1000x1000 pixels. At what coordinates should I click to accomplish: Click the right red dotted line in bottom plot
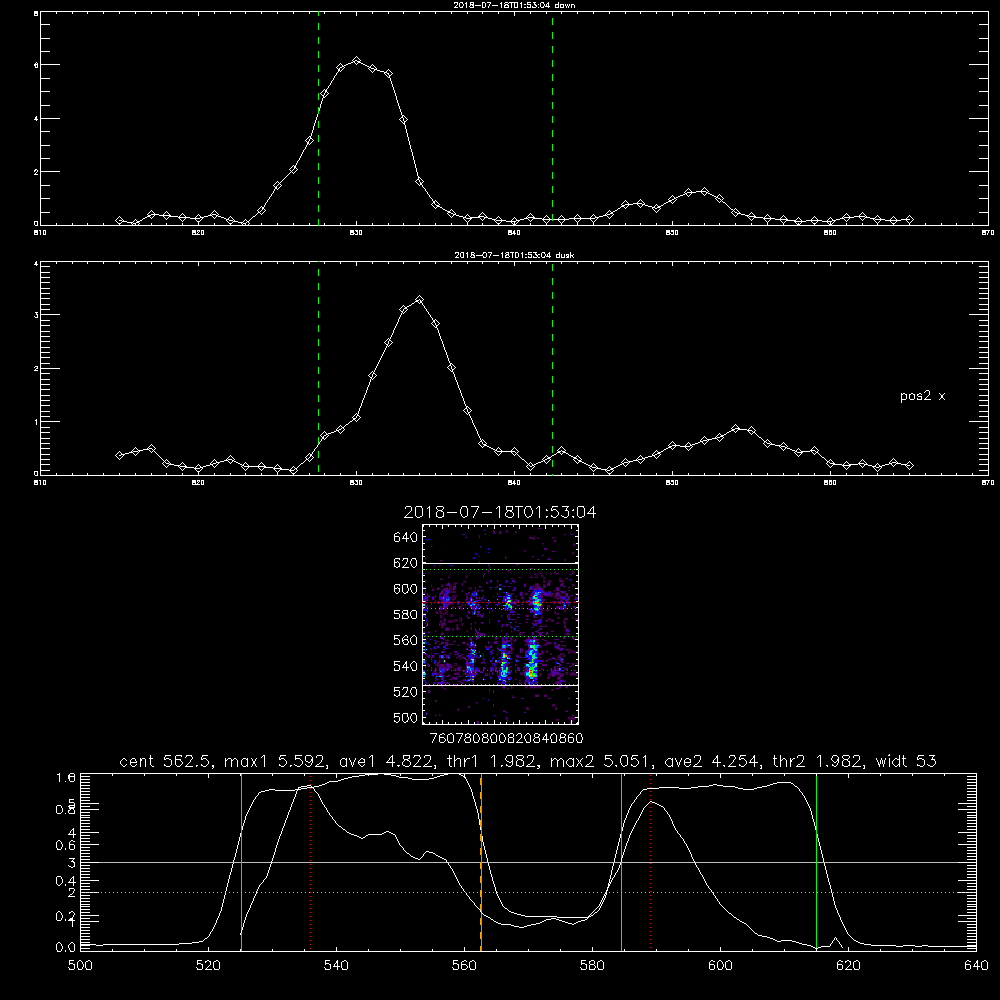coord(651,862)
